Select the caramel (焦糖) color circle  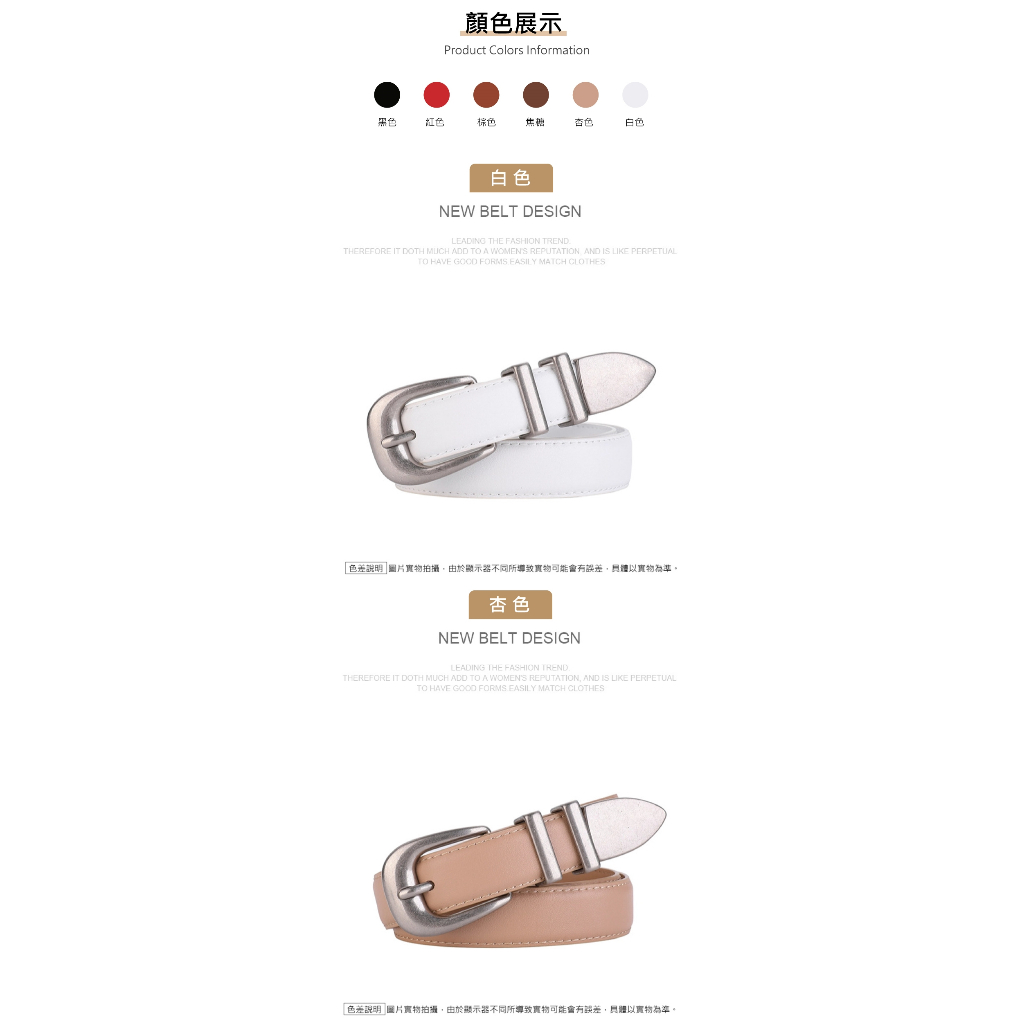tap(536, 95)
